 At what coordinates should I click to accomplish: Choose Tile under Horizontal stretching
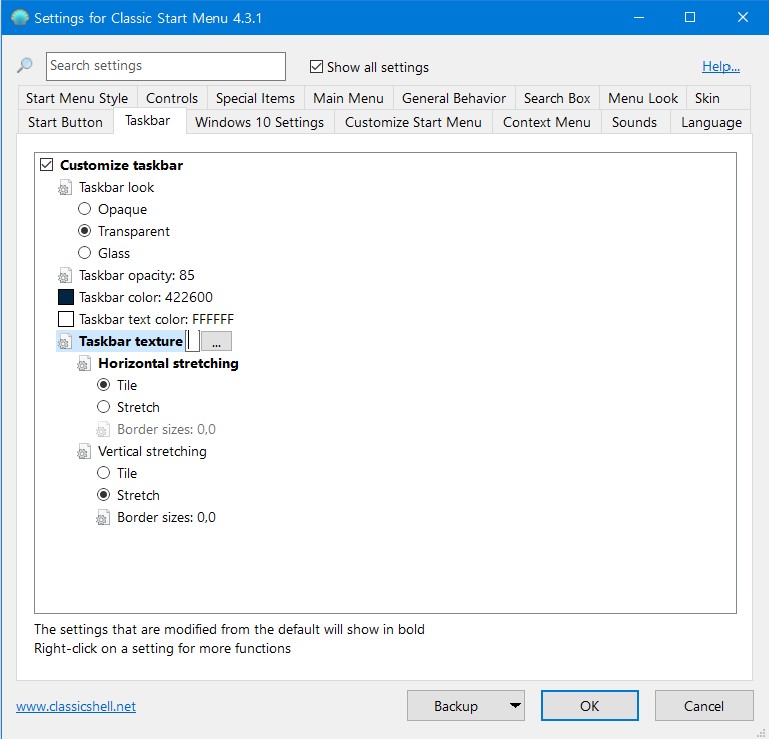pyautogui.click(x=103, y=384)
